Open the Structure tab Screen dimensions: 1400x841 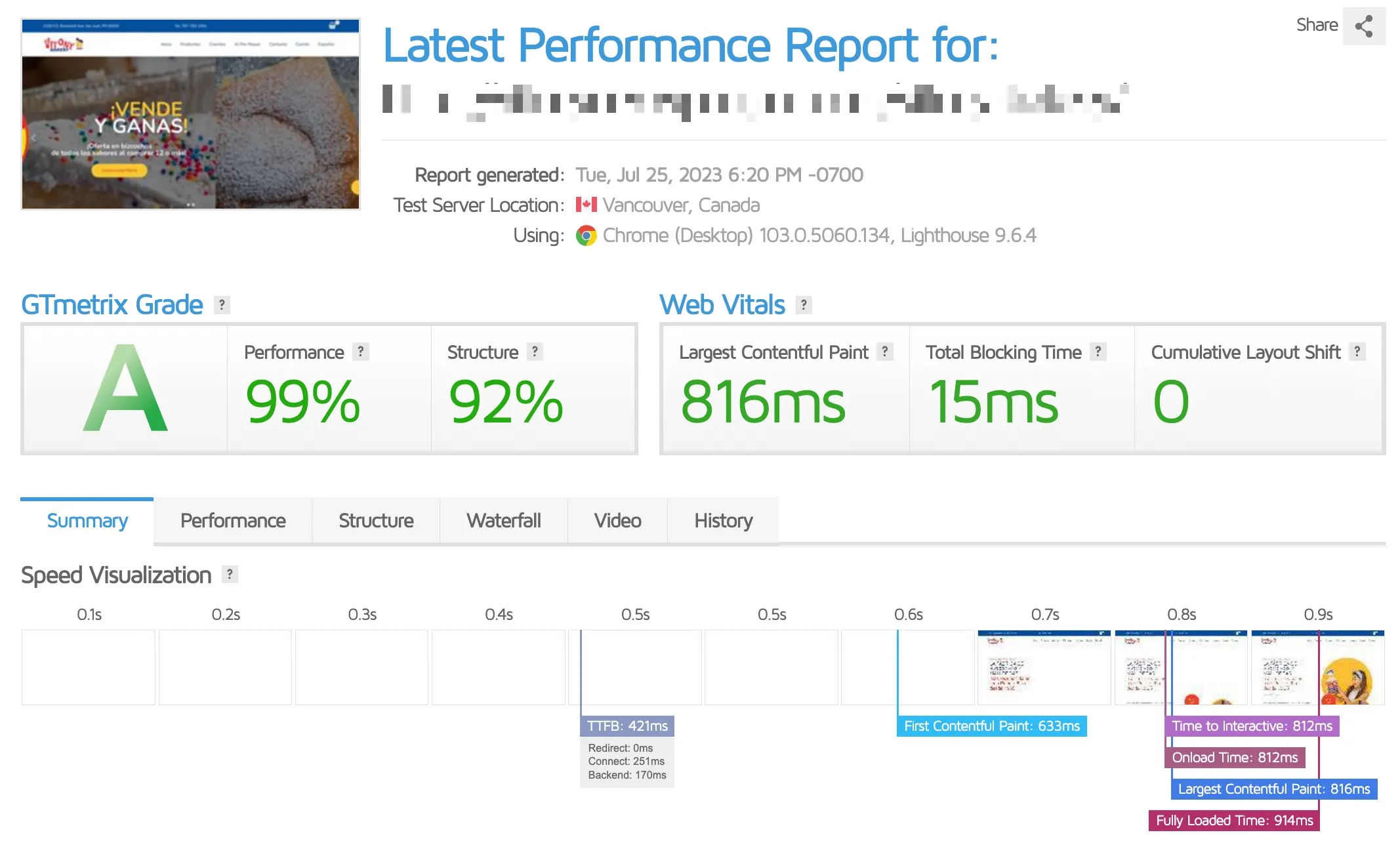pos(376,521)
